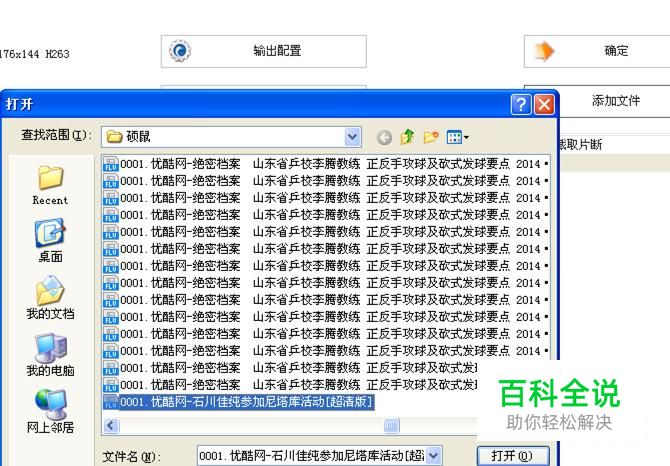Click the left arrow of horizontal scrollbar
This screenshot has height=466, width=670.
click(x=111, y=425)
